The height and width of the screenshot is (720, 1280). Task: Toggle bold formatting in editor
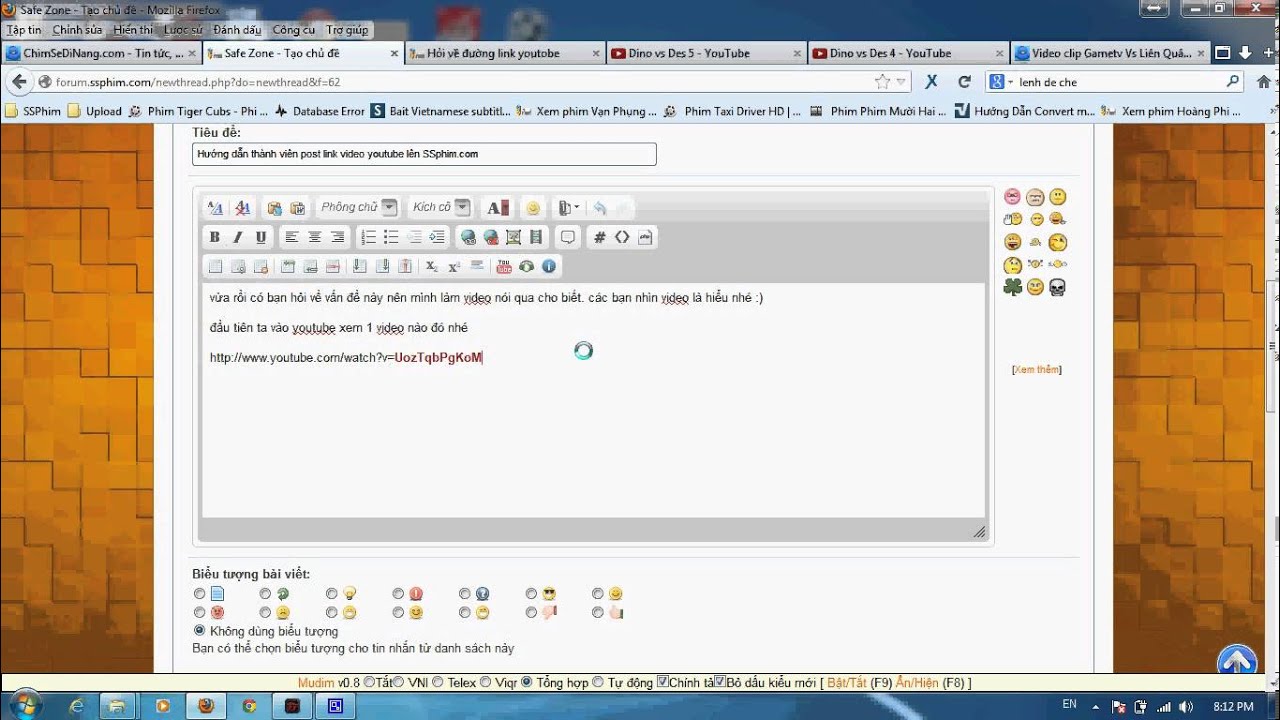pos(214,237)
